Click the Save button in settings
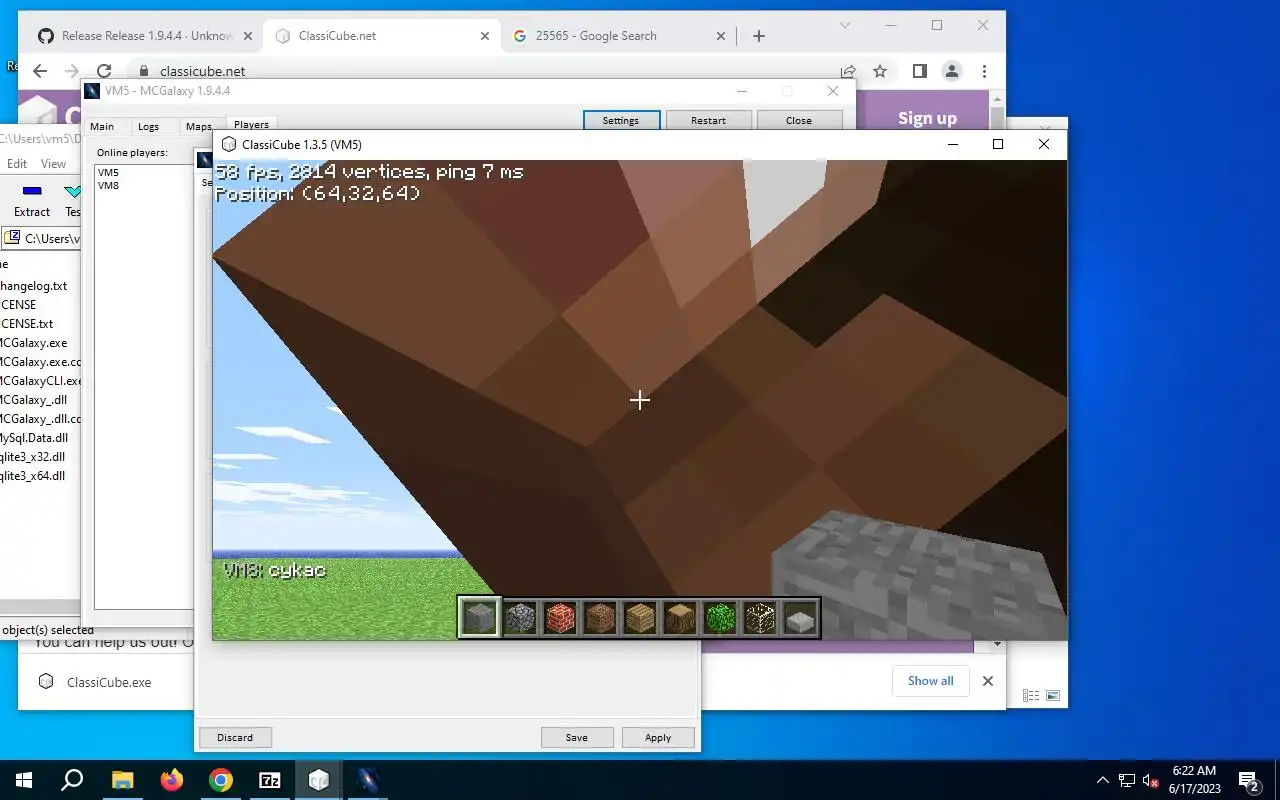This screenshot has width=1280, height=800. click(x=576, y=737)
